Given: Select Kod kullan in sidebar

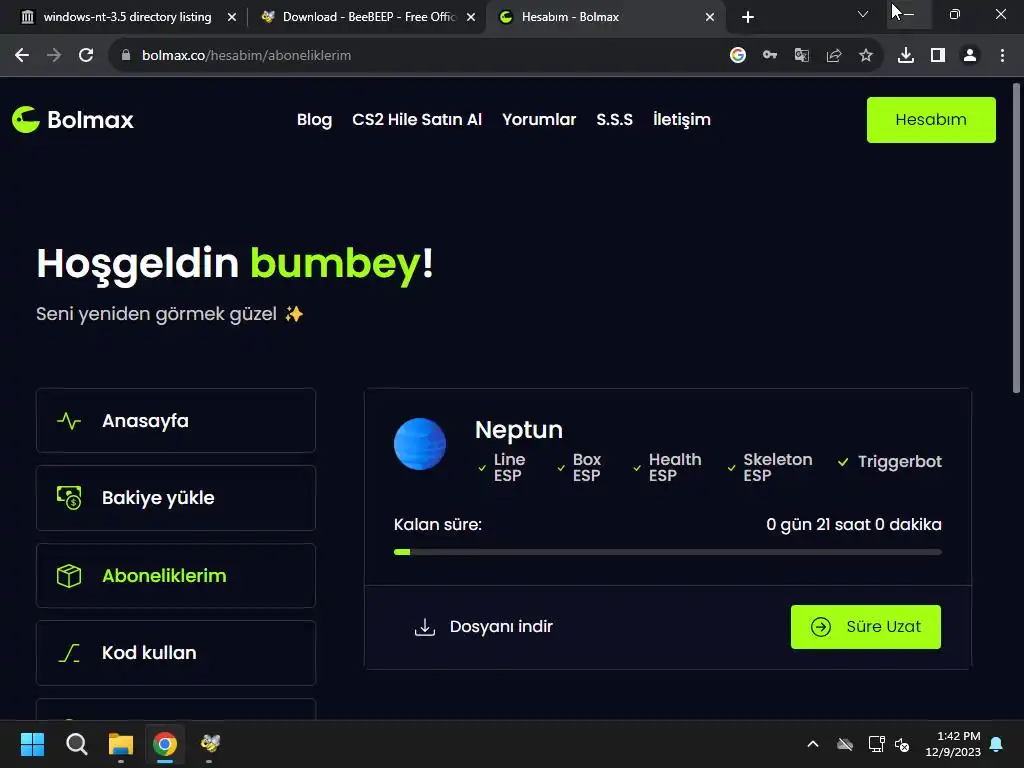Looking at the screenshot, I should pos(176,652).
